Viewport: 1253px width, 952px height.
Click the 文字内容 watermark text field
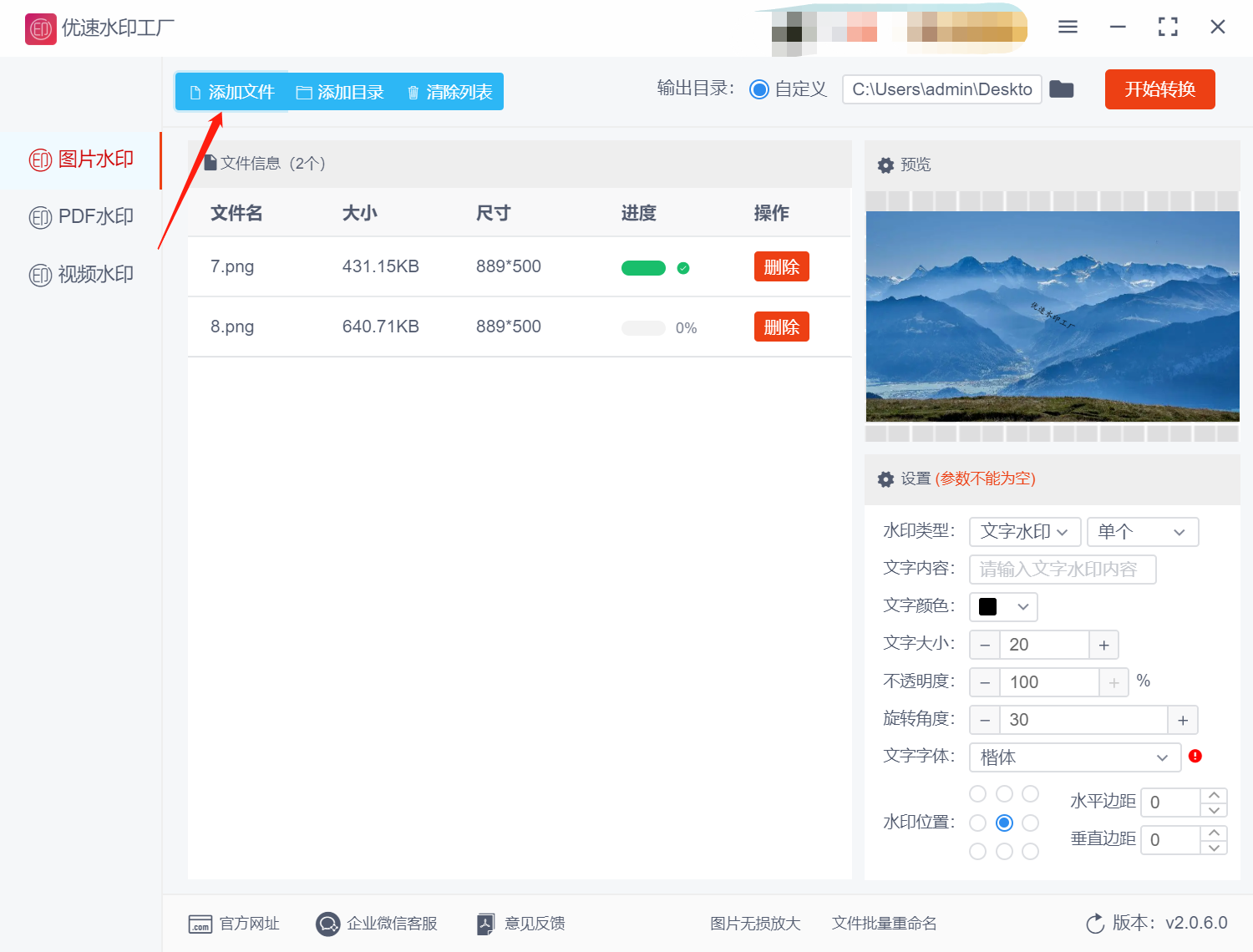(1063, 570)
